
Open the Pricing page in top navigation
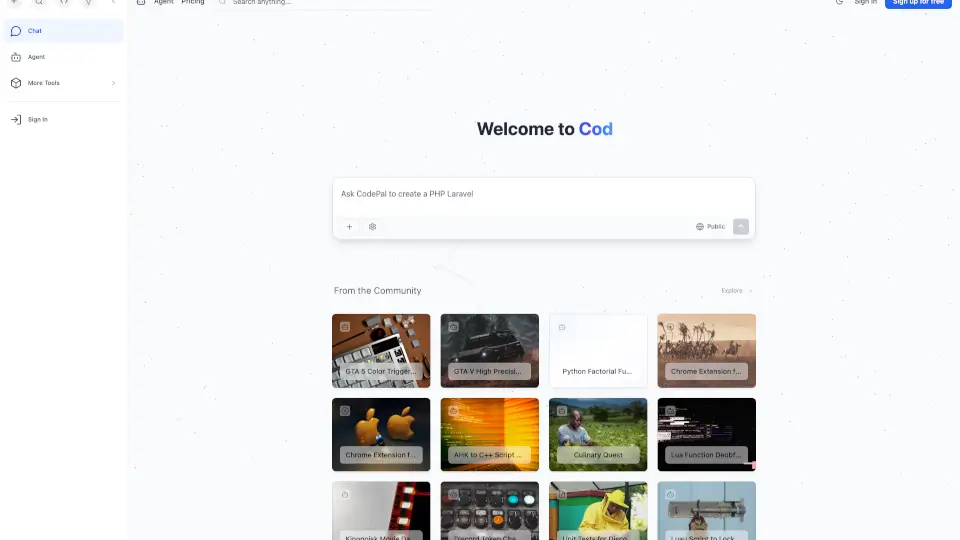click(193, 3)
